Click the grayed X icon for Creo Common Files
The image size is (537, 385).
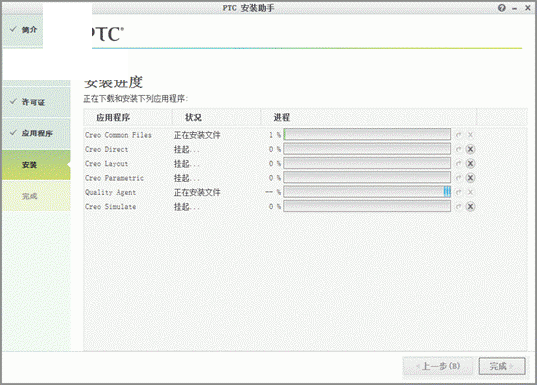[x=470, y=135]
